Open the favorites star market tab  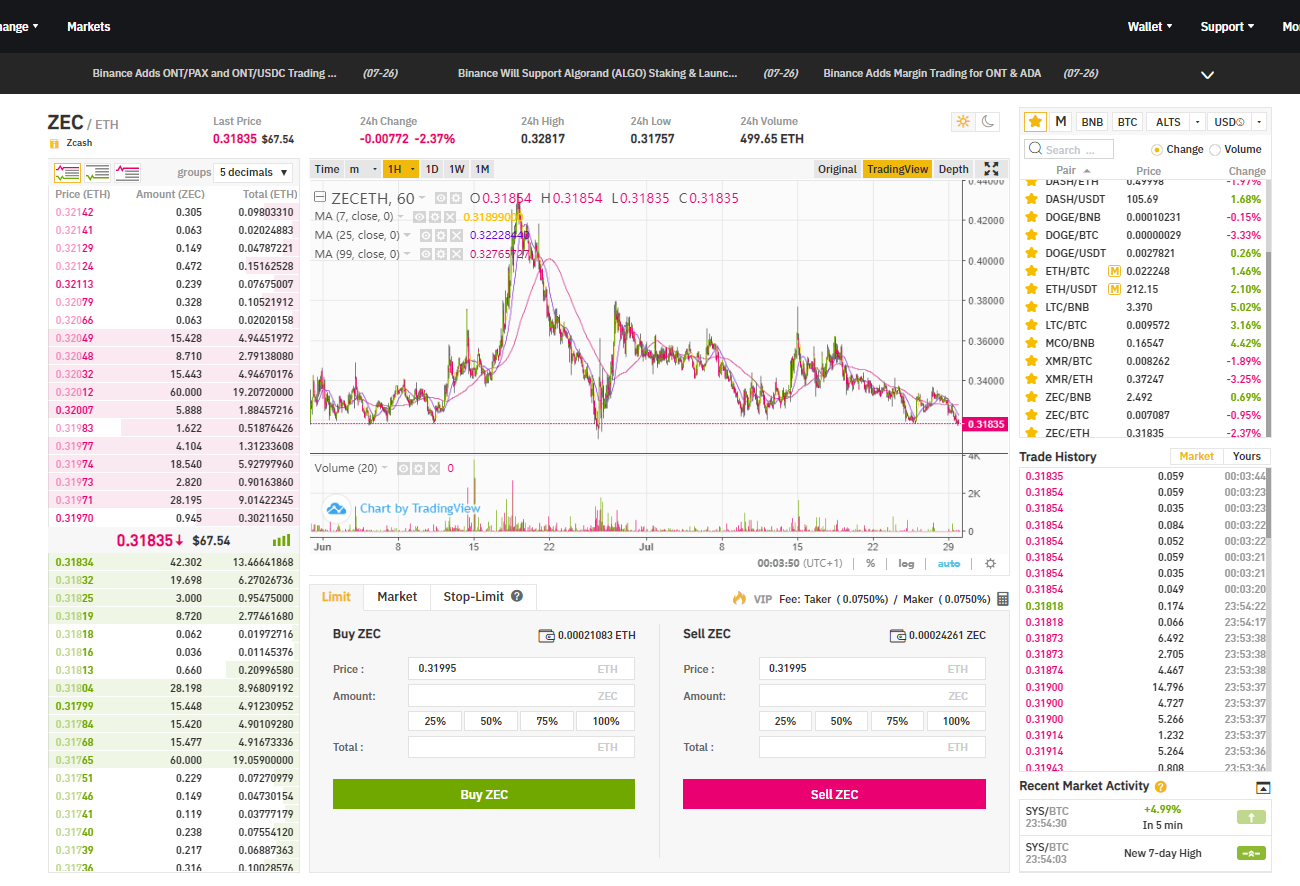[x=1035, y=121]
